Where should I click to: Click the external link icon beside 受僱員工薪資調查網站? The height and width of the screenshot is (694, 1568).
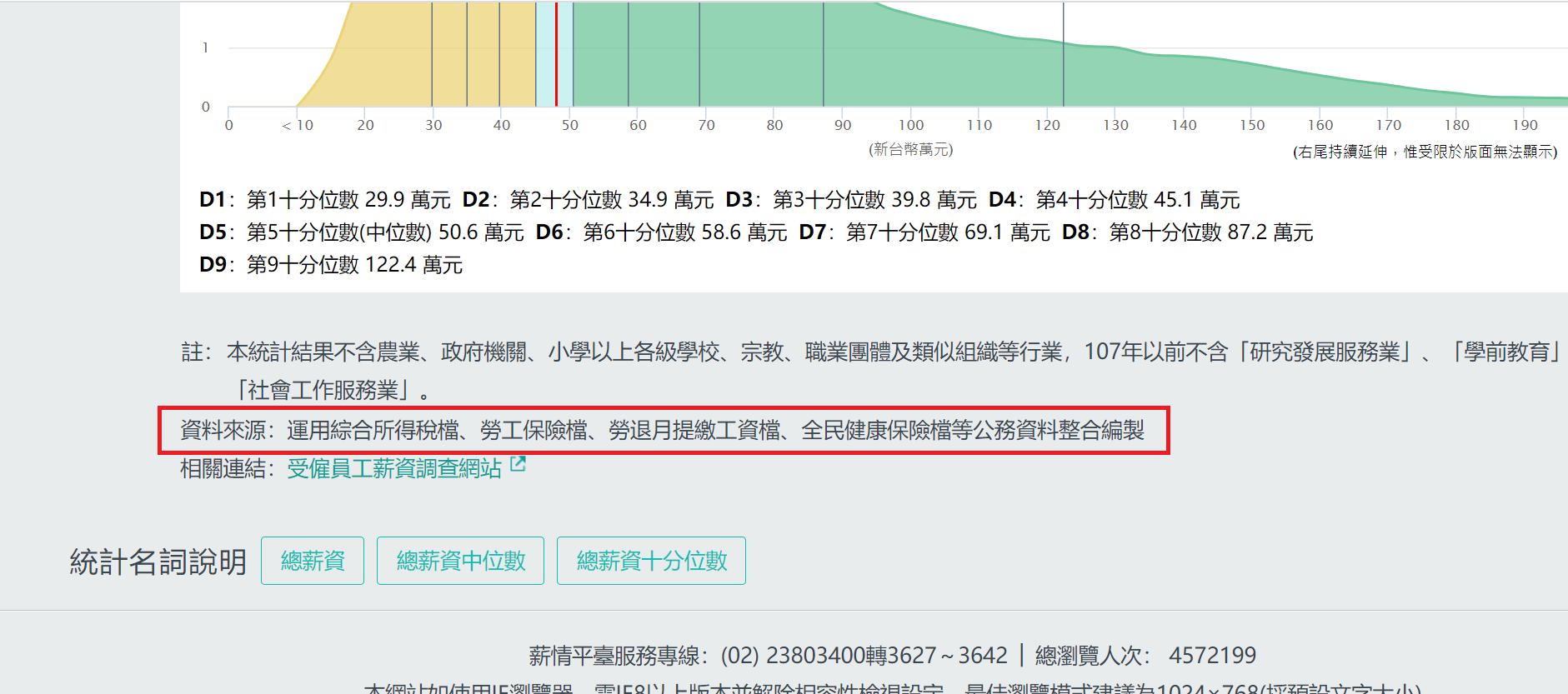tap(518, 464)
